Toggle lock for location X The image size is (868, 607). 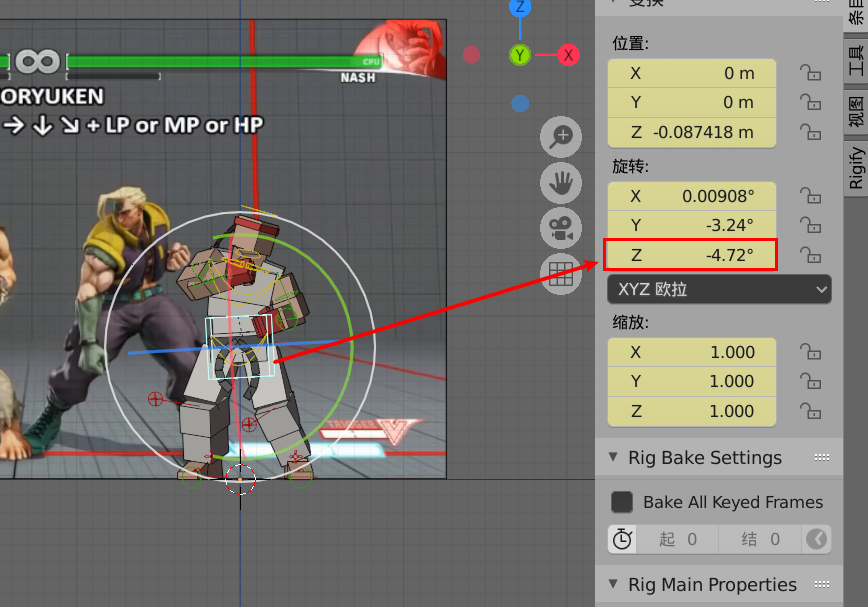(810, 73)
